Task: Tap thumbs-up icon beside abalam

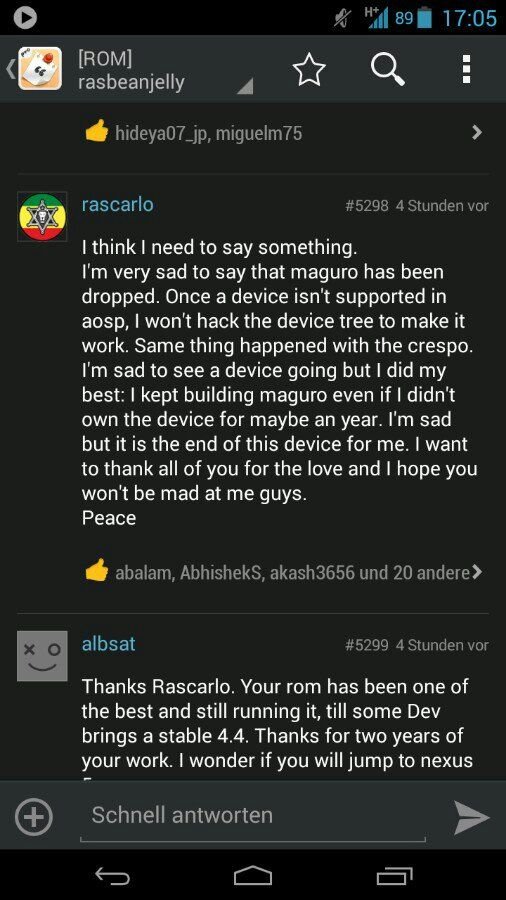Action: (x=96, y=571)
